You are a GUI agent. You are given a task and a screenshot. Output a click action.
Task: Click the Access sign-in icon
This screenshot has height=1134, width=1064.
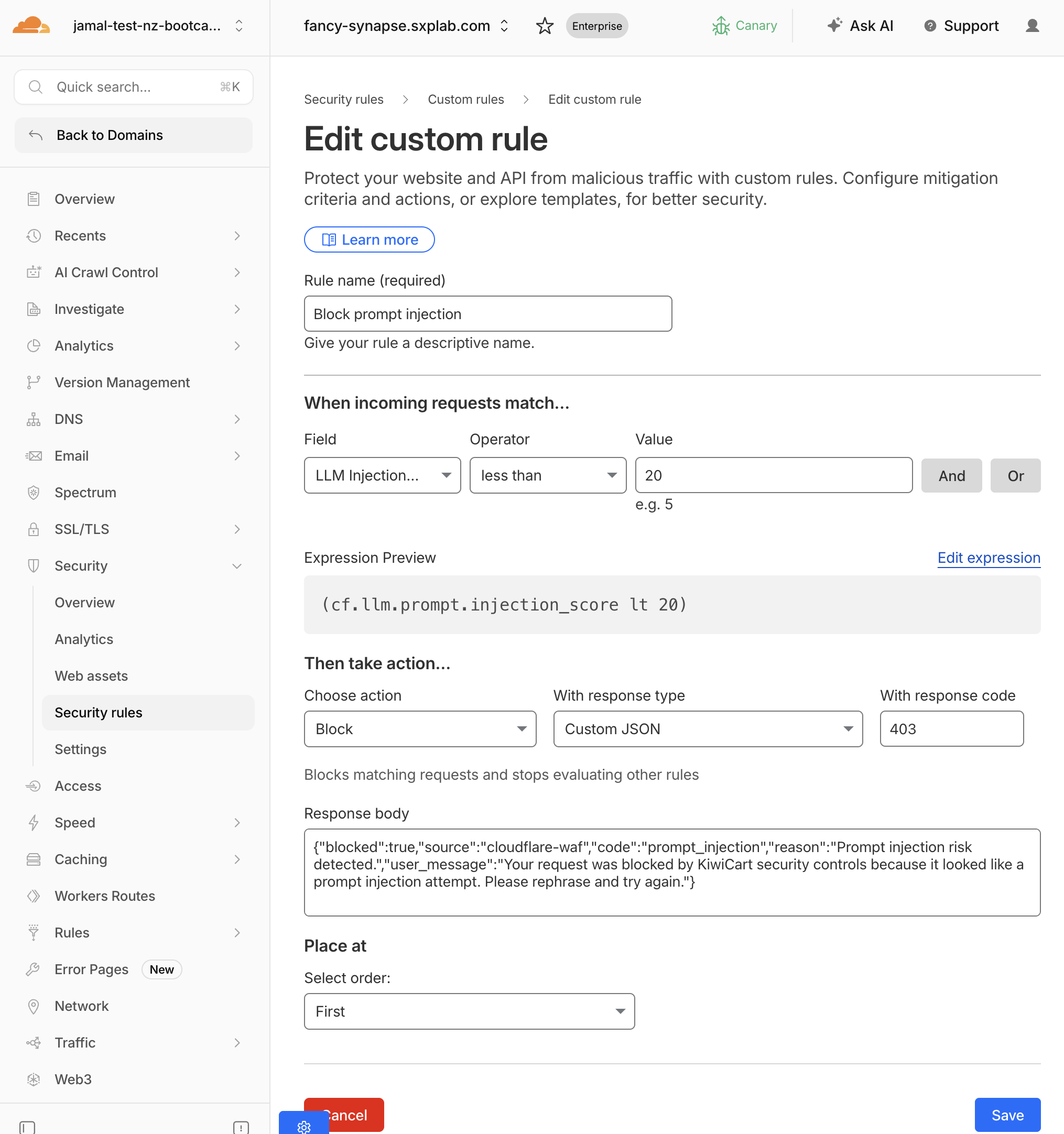click(x=34, y=786)
